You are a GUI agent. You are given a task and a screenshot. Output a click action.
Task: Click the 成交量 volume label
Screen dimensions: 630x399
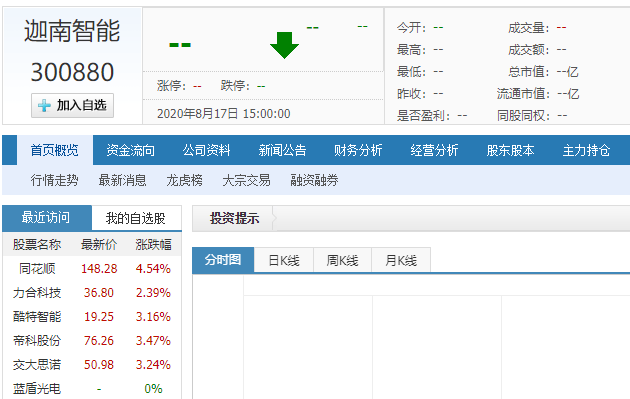[528, 28]
